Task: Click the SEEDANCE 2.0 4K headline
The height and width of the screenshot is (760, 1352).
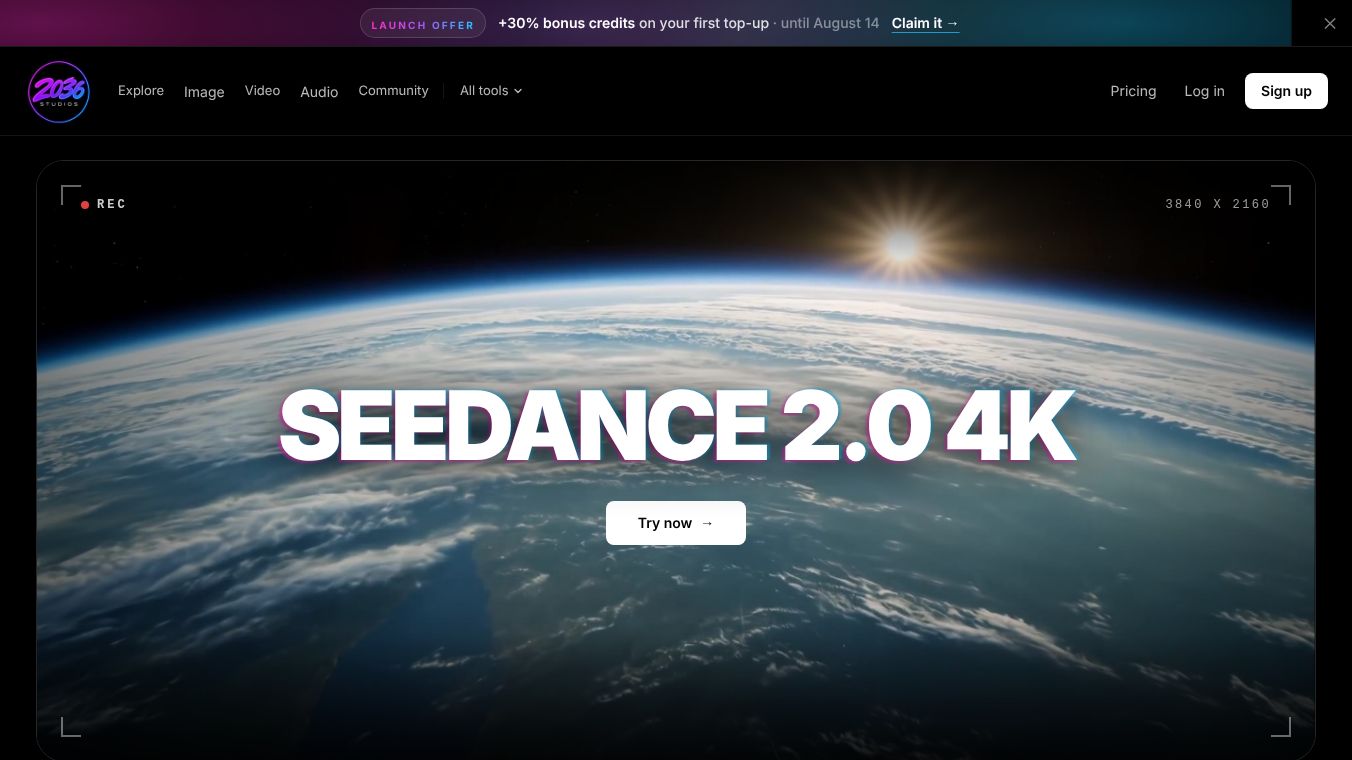Action: (x=677, y=426)
